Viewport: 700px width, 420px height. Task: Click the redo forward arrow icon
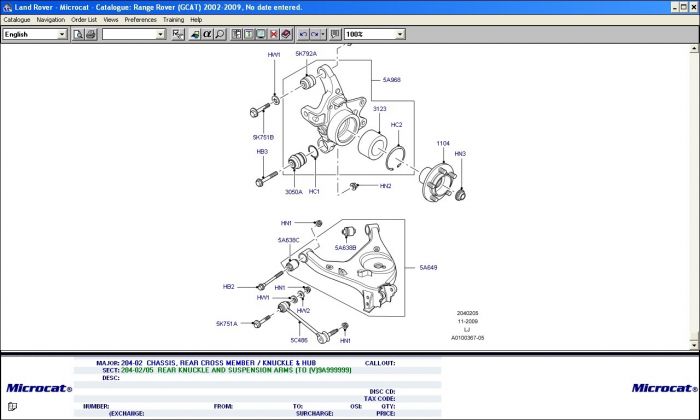coord(315,34)
